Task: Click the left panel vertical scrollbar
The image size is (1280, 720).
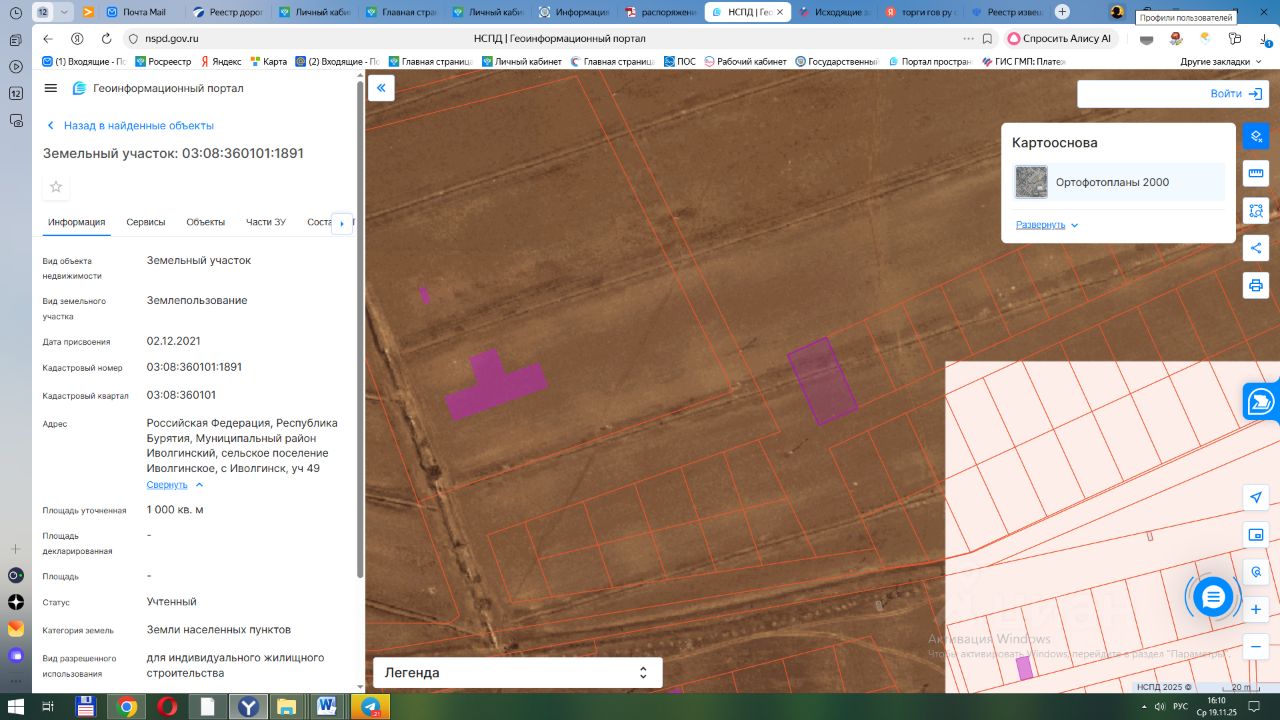Action: 360,330
